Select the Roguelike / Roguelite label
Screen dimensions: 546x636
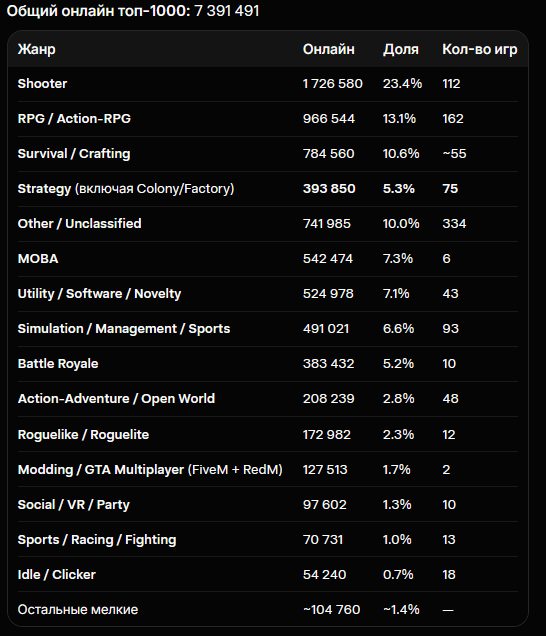point(83,434)
